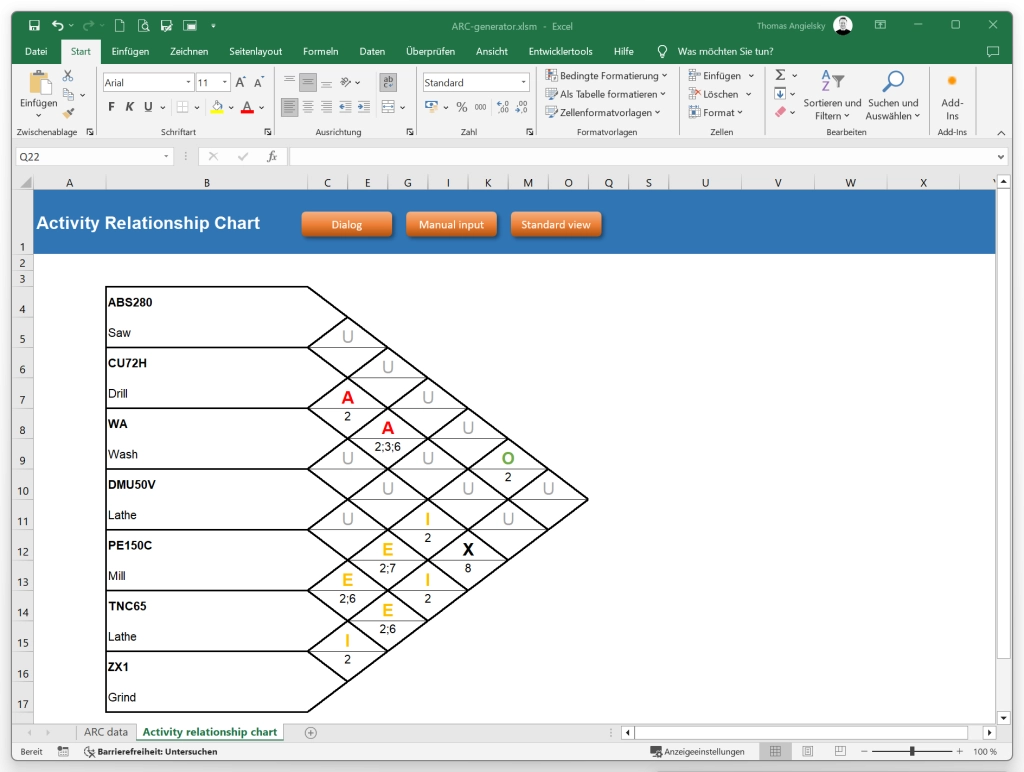Switch to the Entwicklertools ribbon tab
The width and height of the screenshot is (1024, 772).
tap(563, 51)
